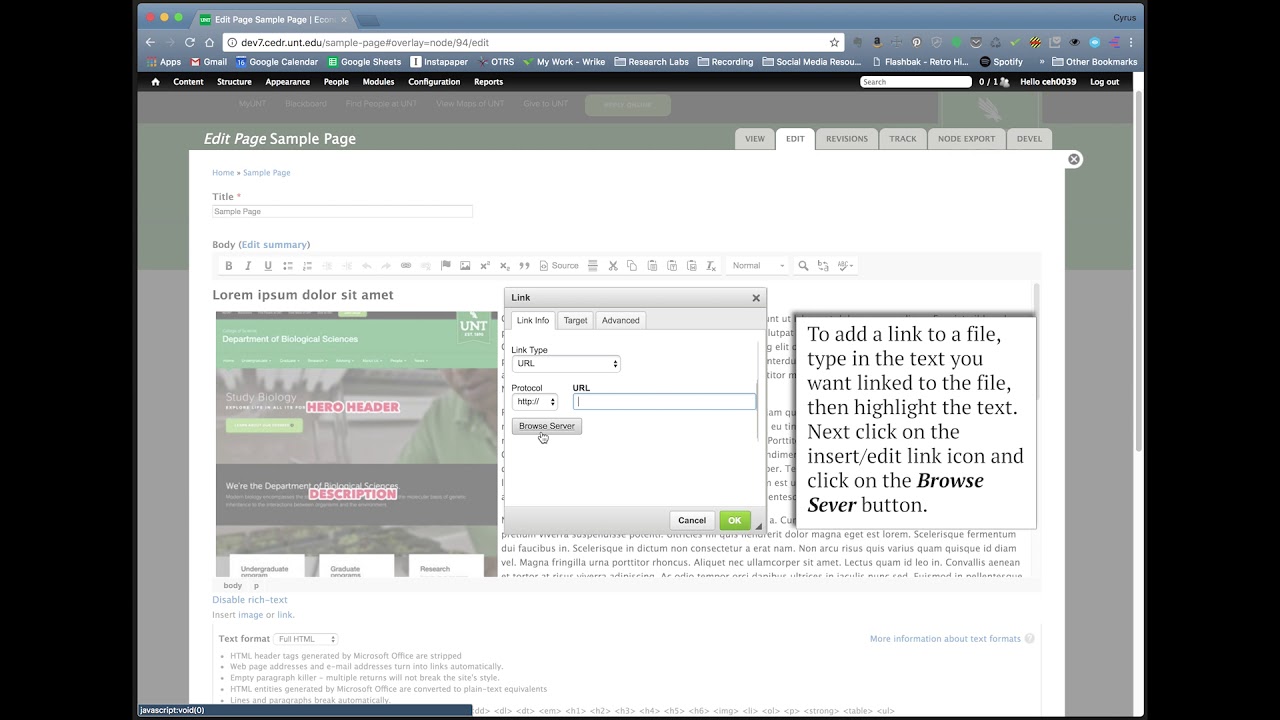Open the Research Labs bookmark folder
The image size is (1280, 720).
point(651,62)
